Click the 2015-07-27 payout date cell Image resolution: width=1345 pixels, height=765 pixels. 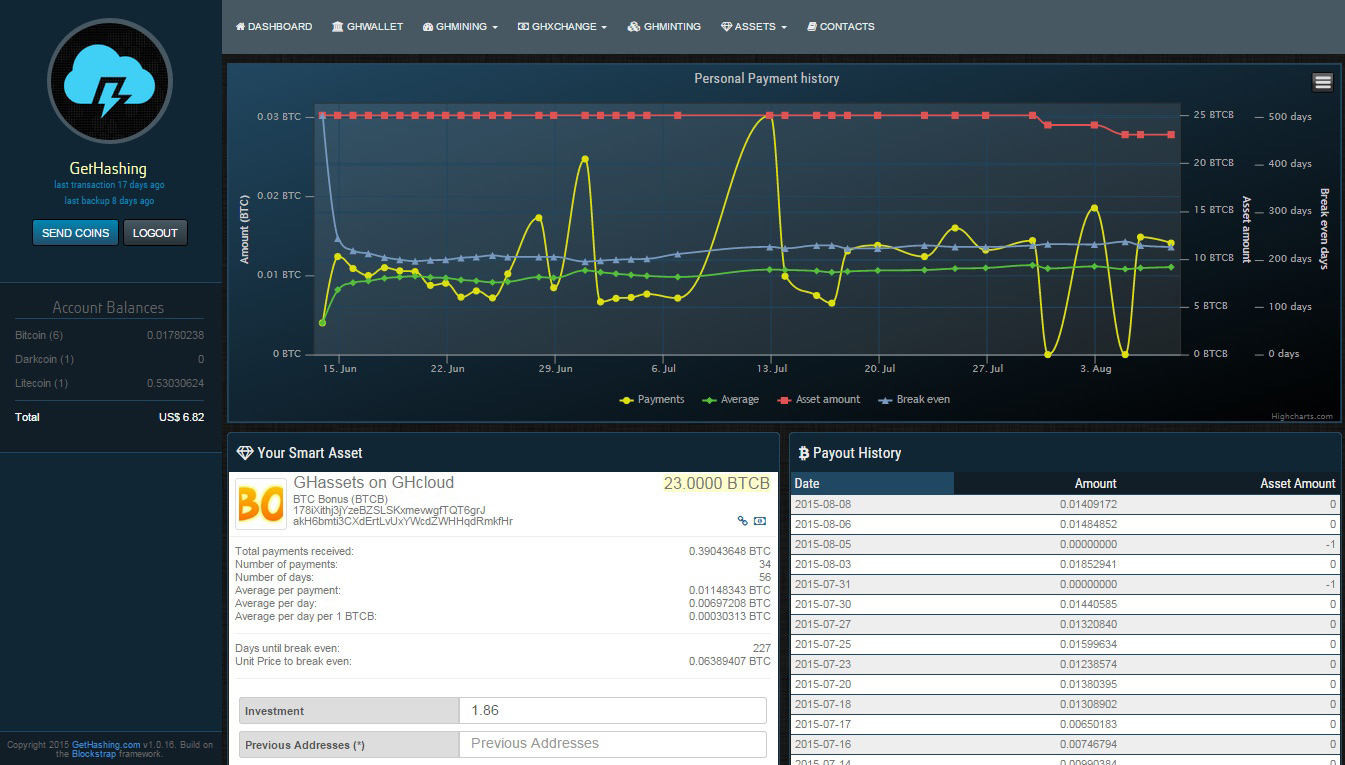pyautogui.click(x=823, y=625)
